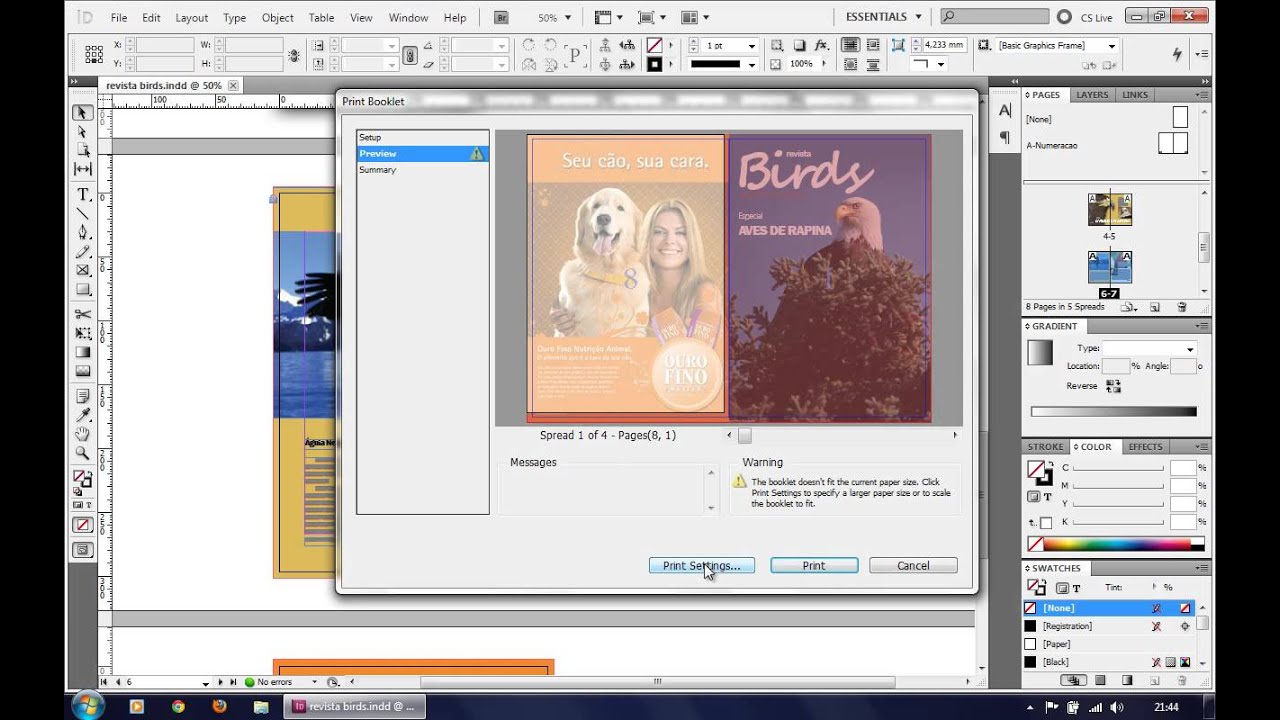This screenshot has height=720, width=1280.
Task: Select the Pen tool
Action: [83, 232]
